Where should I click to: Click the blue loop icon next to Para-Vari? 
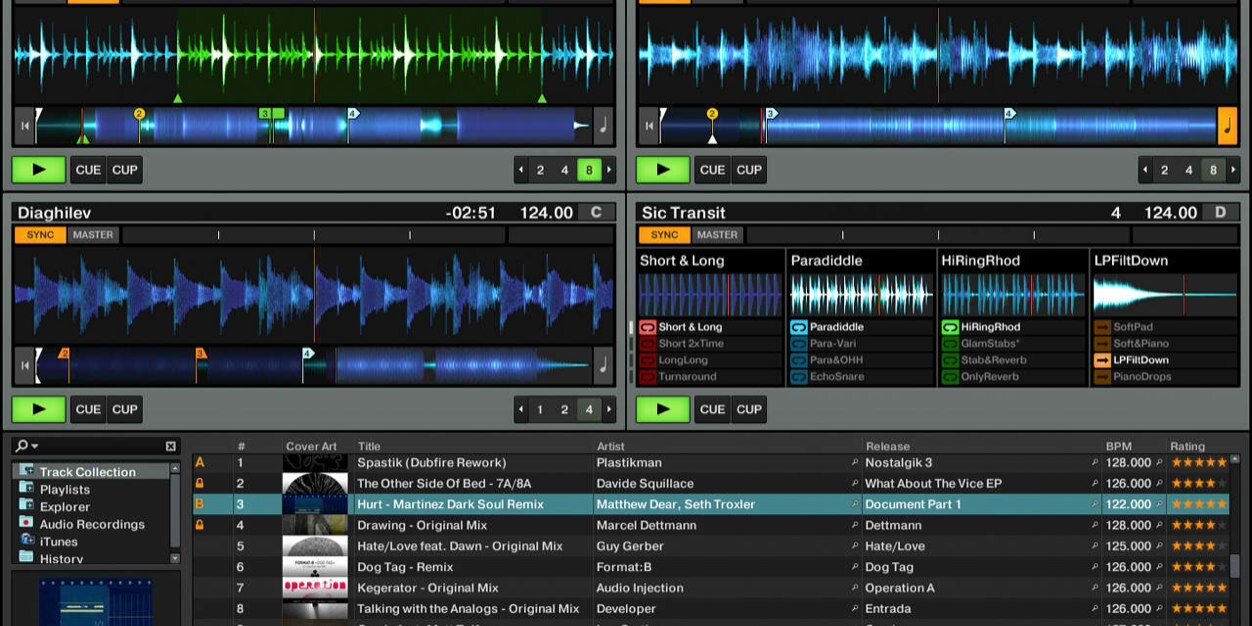coord(798,344)
